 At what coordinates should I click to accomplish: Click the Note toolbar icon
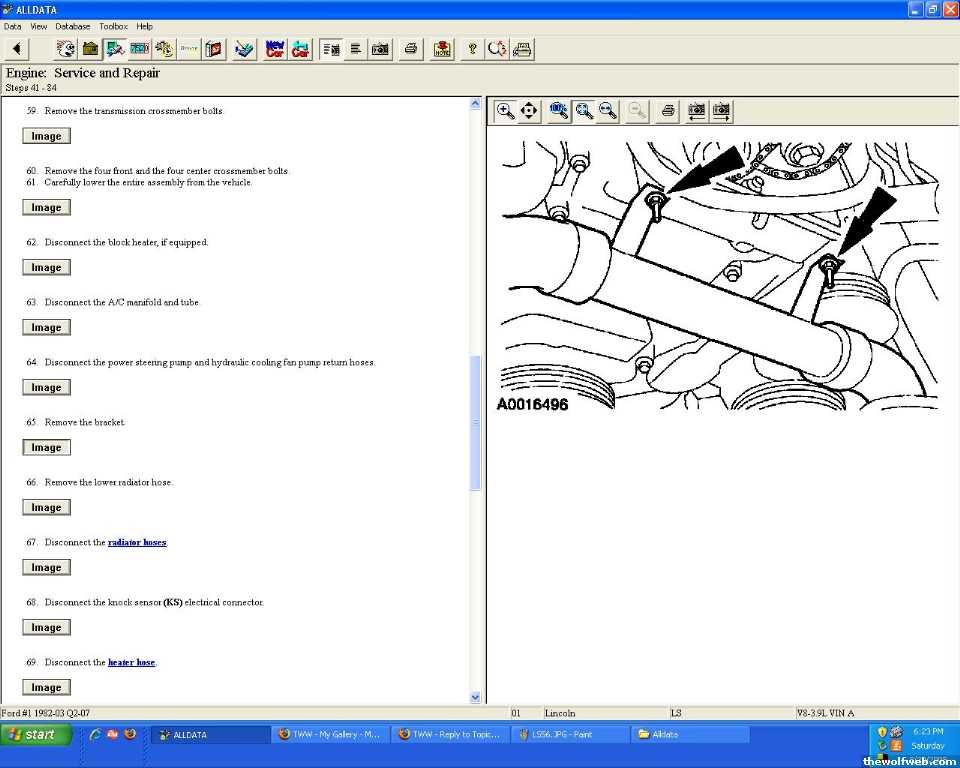[442, 48]
